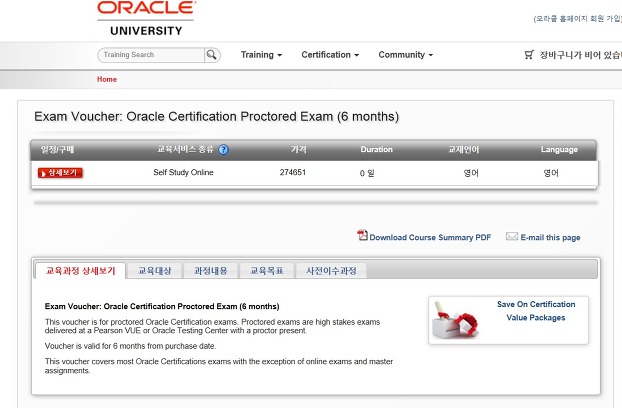This screenshot has width=622, height=408.
Task: Click the empty cart text 장바구니가 비어
Action: [x=580, y=55]
